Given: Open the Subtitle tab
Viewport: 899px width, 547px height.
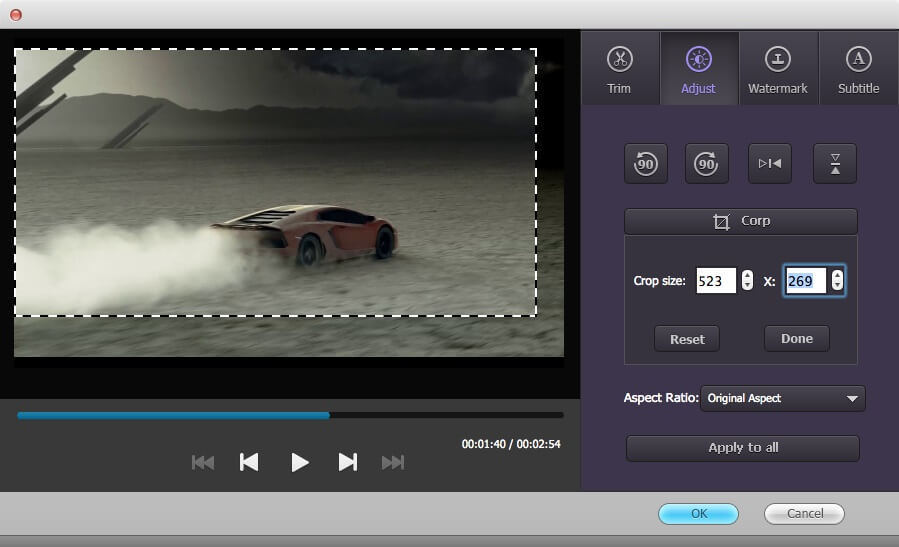Looking at the screenshot, I should tap(858, 68).
